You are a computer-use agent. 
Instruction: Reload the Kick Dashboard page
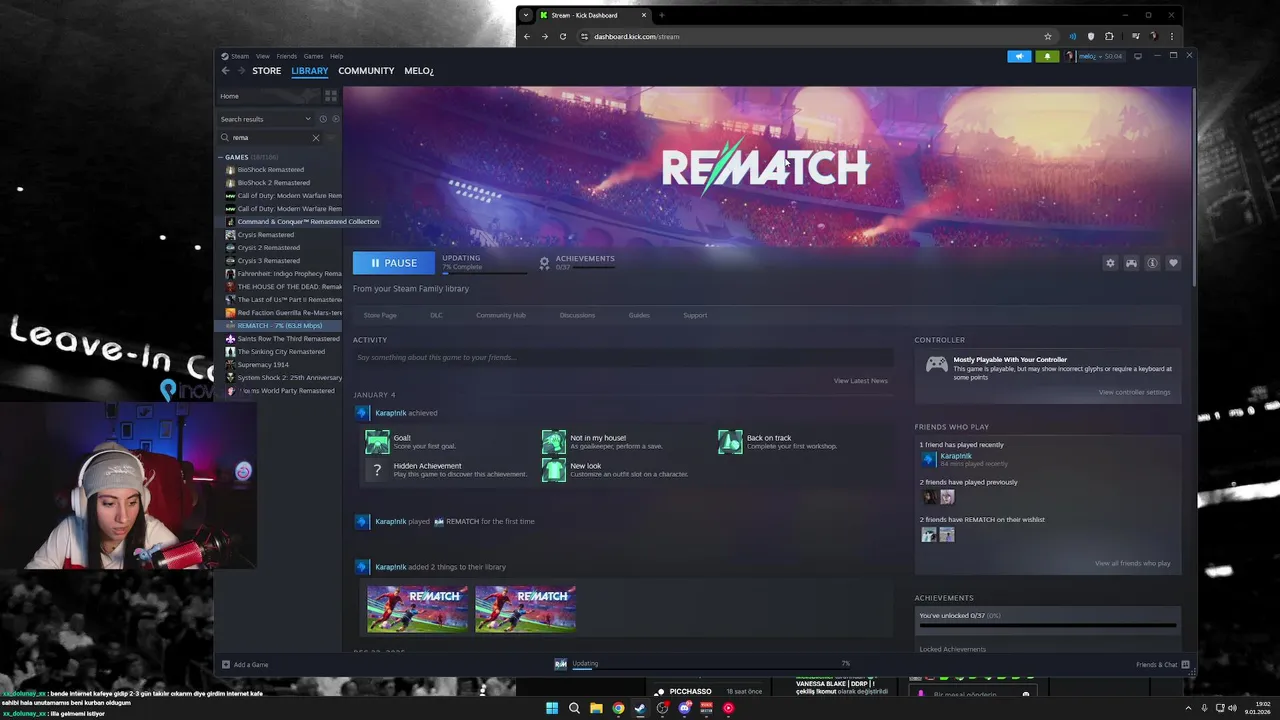(563, 36)
